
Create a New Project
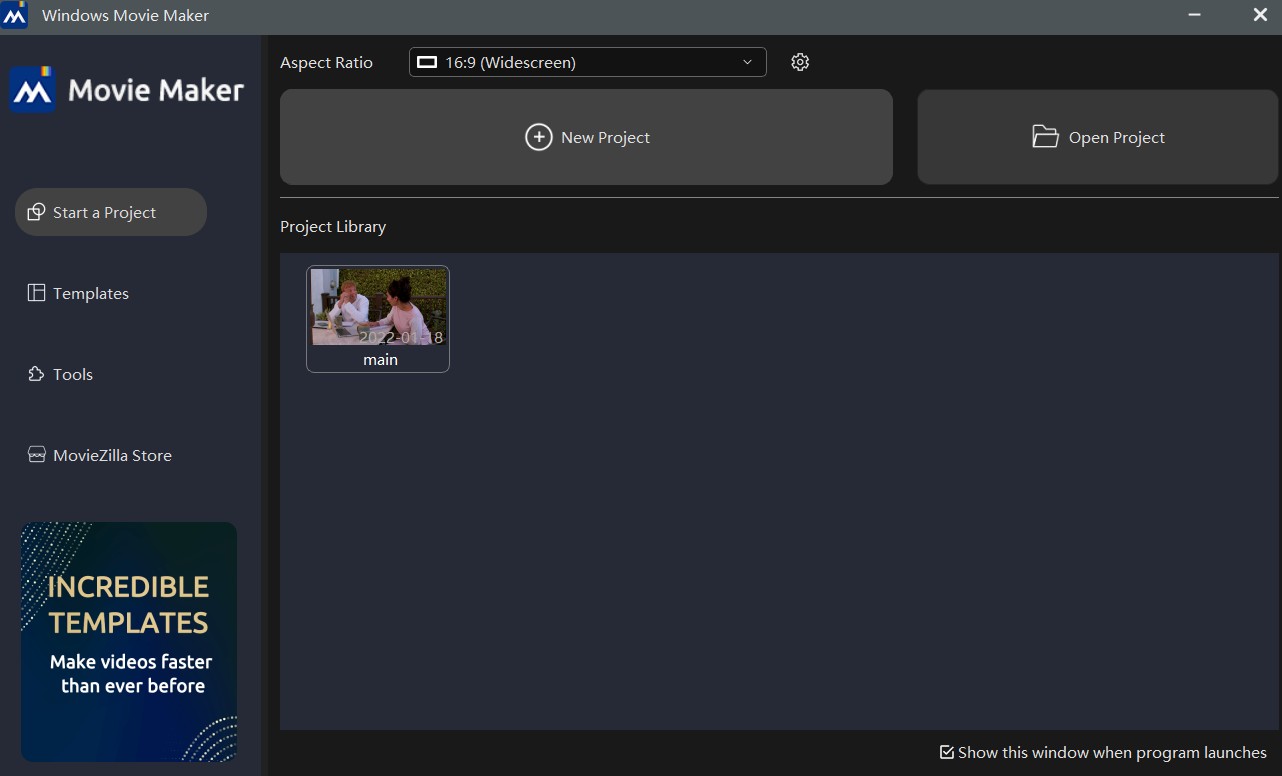pos(586,137)
